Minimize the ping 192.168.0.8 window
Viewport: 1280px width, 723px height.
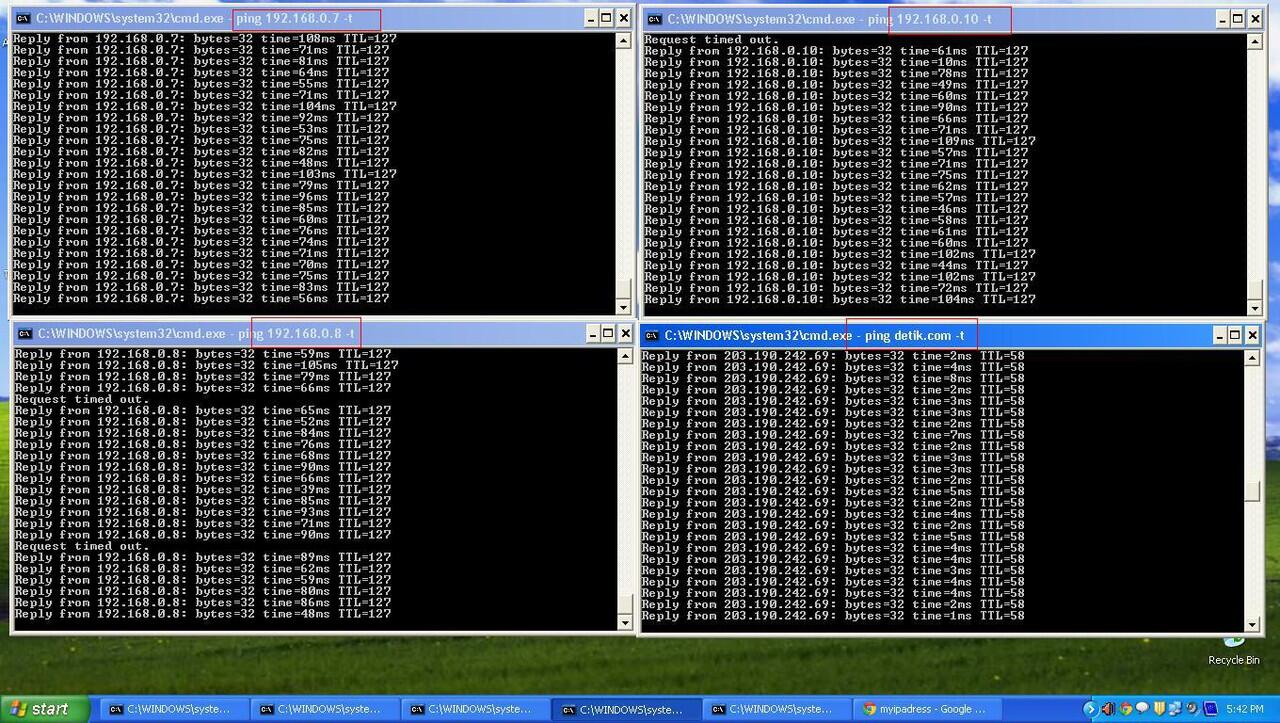tap(592, 333)
